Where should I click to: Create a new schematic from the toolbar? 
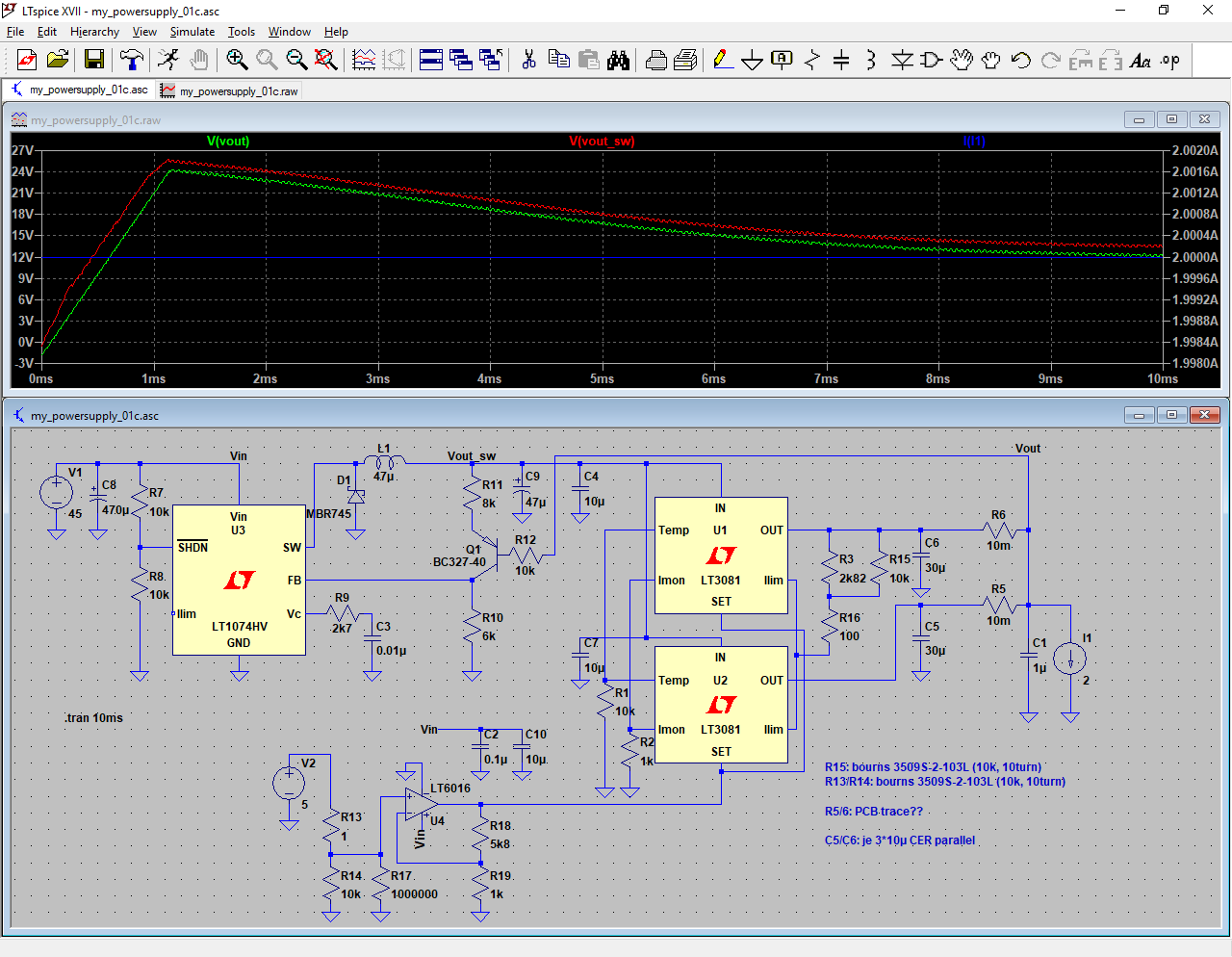27,60
